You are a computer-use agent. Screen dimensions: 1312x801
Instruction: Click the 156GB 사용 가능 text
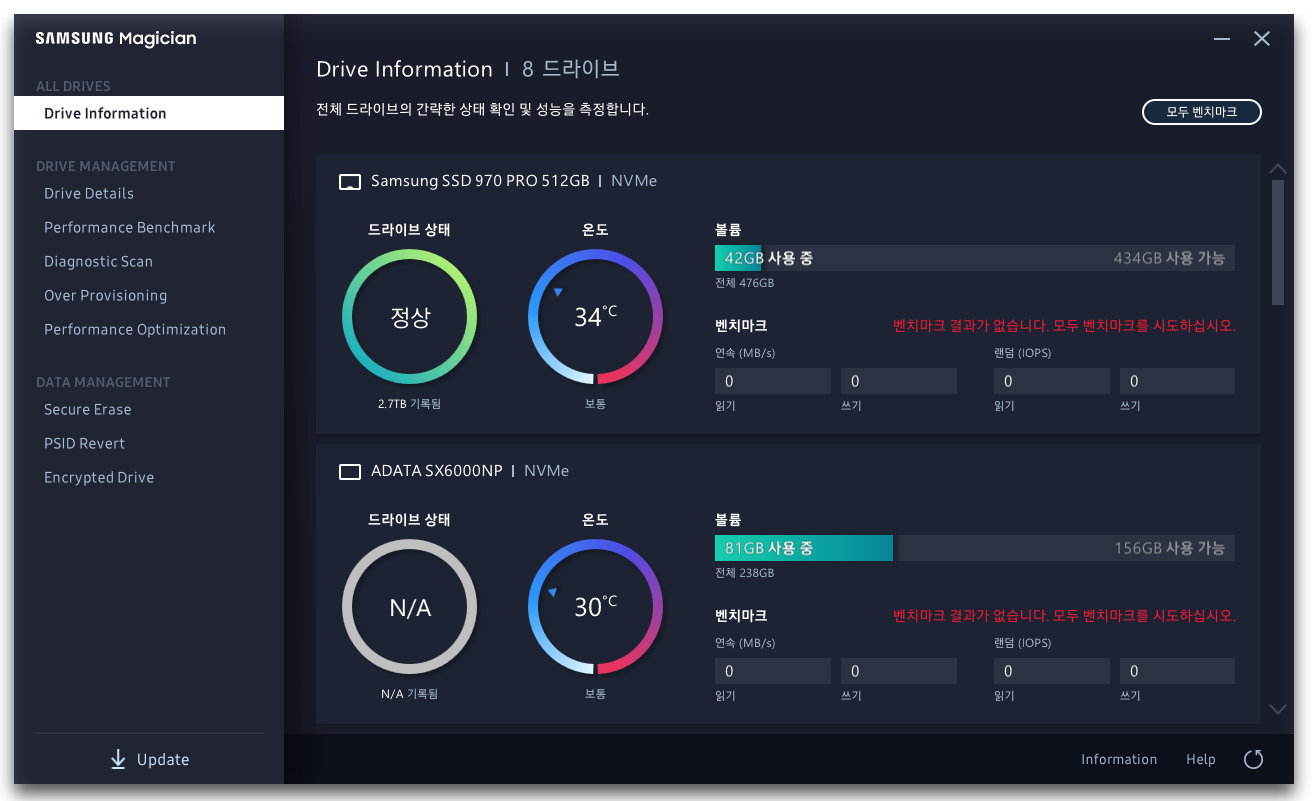pos(1169,548)
